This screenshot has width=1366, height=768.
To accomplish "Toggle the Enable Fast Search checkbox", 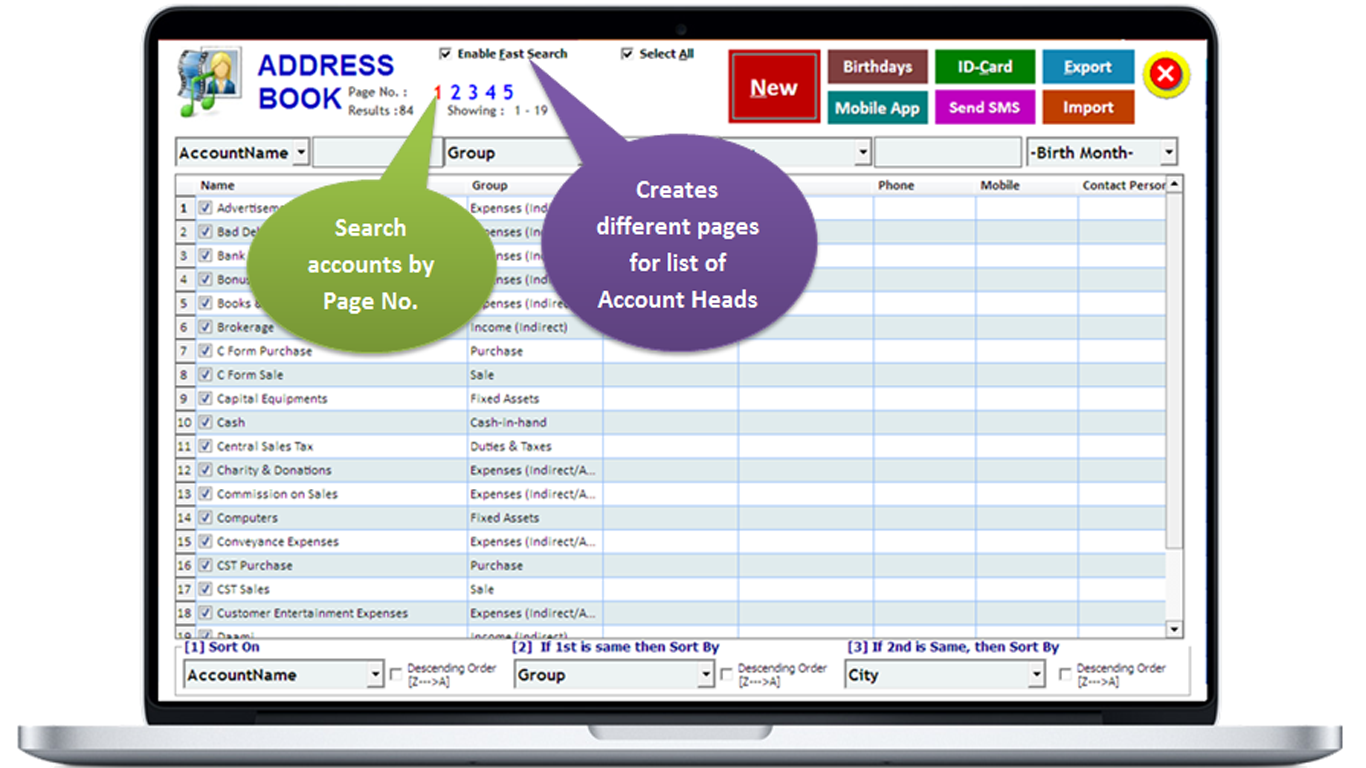I will tap(446, 54).
